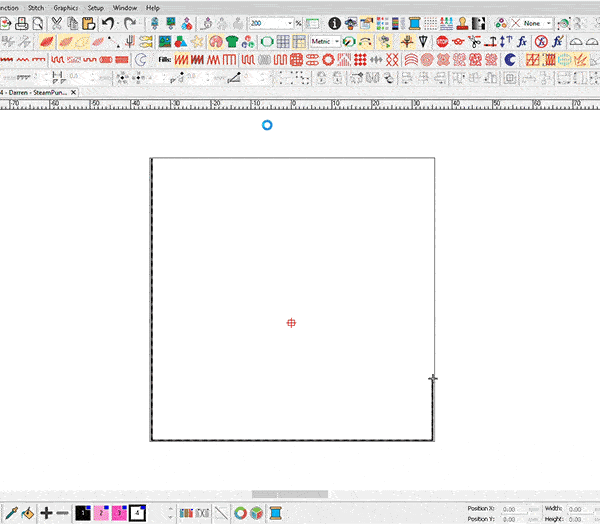Image resolution: width=600 pixels, height=524 pixels.
Task: Toggle the highlighted orange diagonal pattern effect
Action: [532, 60]
